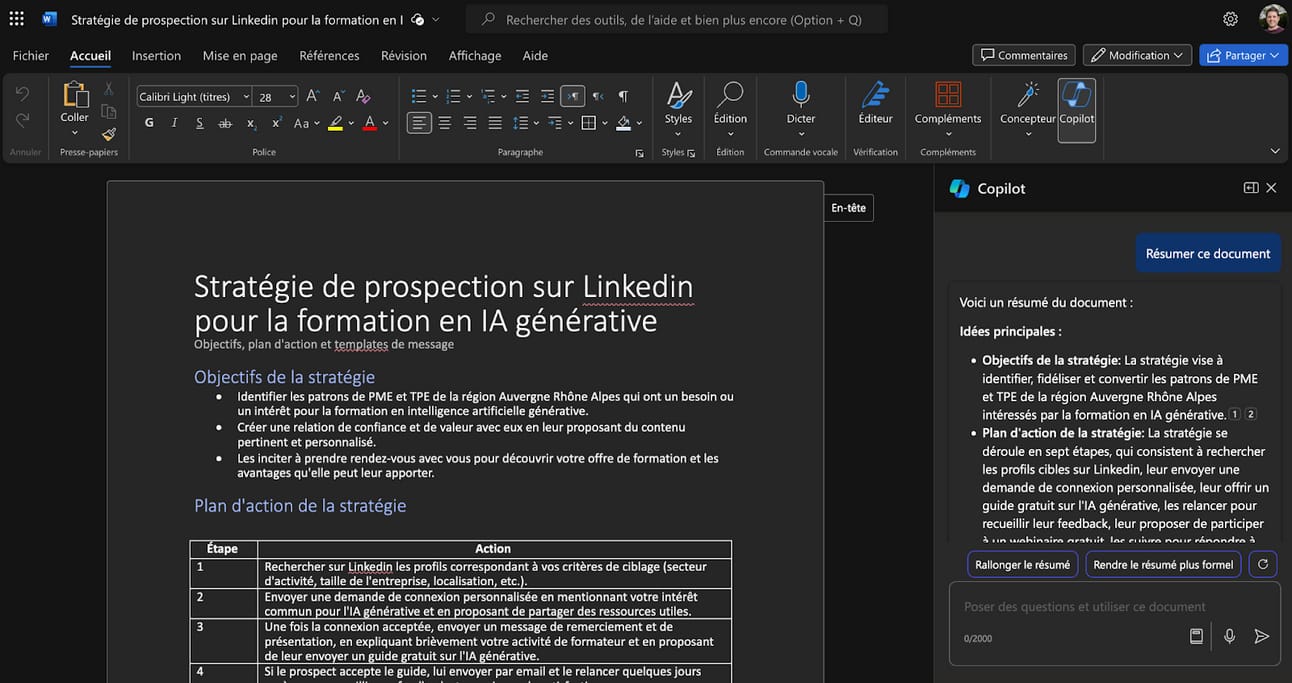Clear all formatting from selection
The image size is (1292, 683).
point(363,96)
